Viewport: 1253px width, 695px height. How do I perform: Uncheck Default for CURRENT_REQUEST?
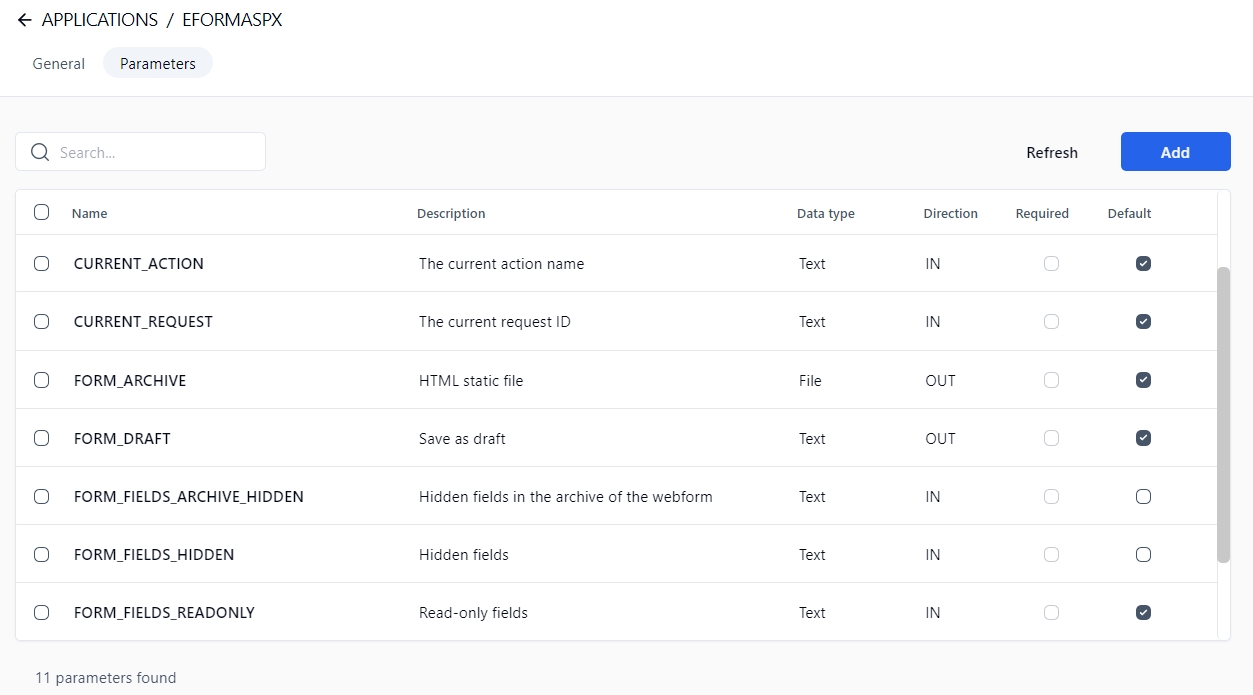click(1143, 322)
